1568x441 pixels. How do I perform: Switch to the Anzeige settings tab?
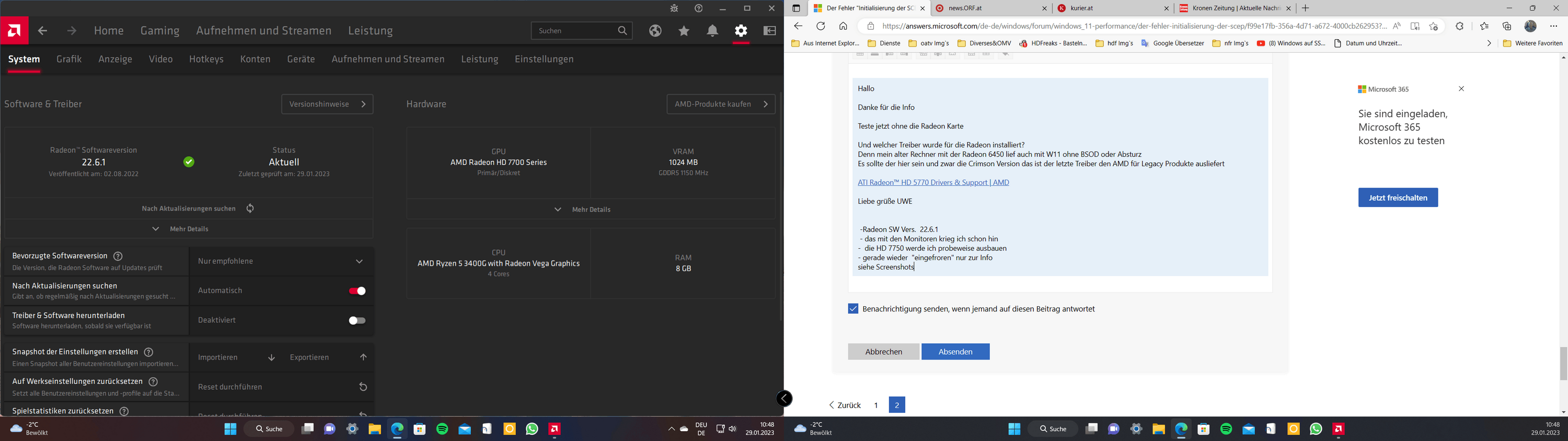click(x=115, y=59)
